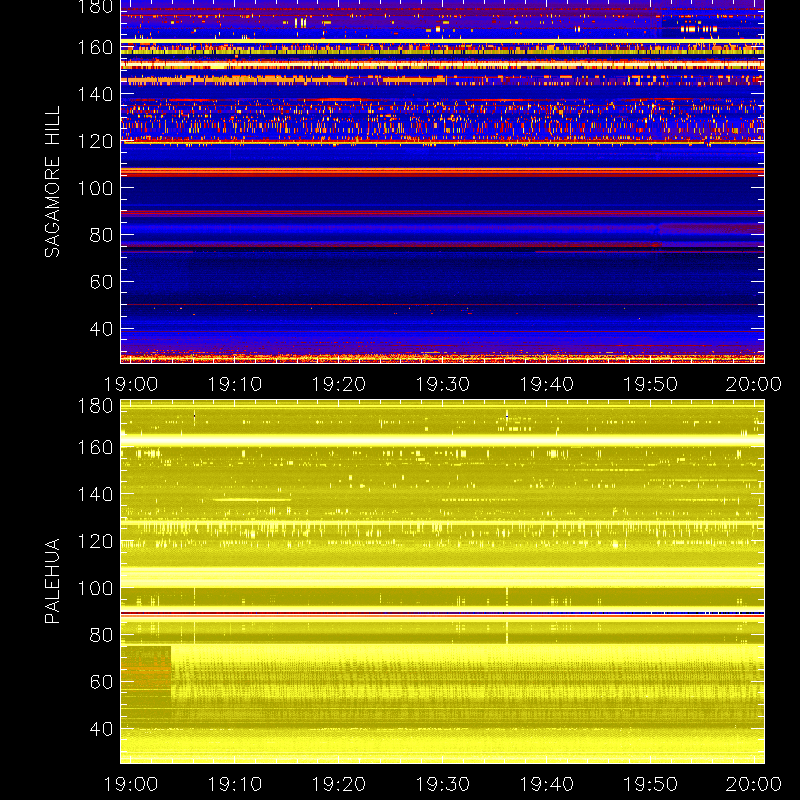Choose the 20:00 time label below Palehua plot
The width and height of the screenshot is (800, 800).
click(x=754, y=784)
